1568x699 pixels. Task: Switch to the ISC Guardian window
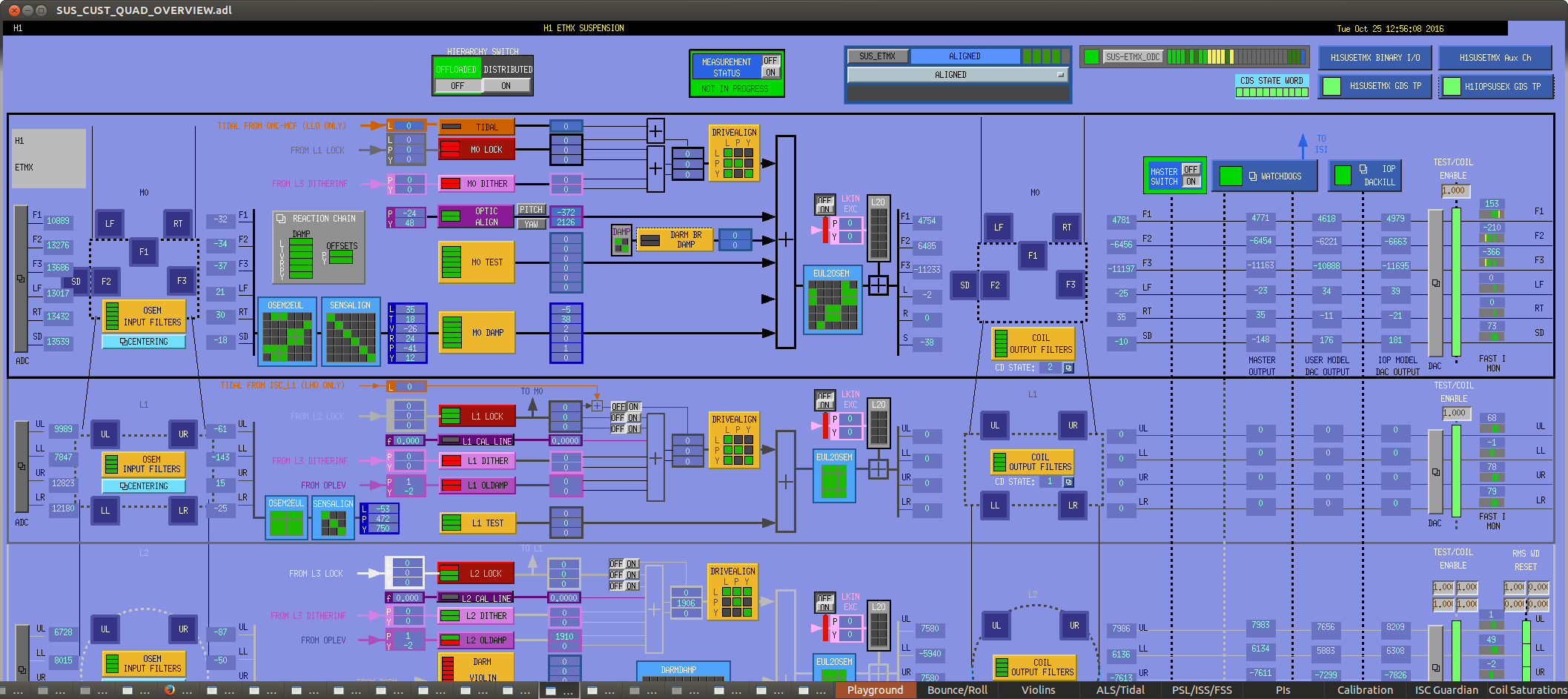coord(1446,690)
